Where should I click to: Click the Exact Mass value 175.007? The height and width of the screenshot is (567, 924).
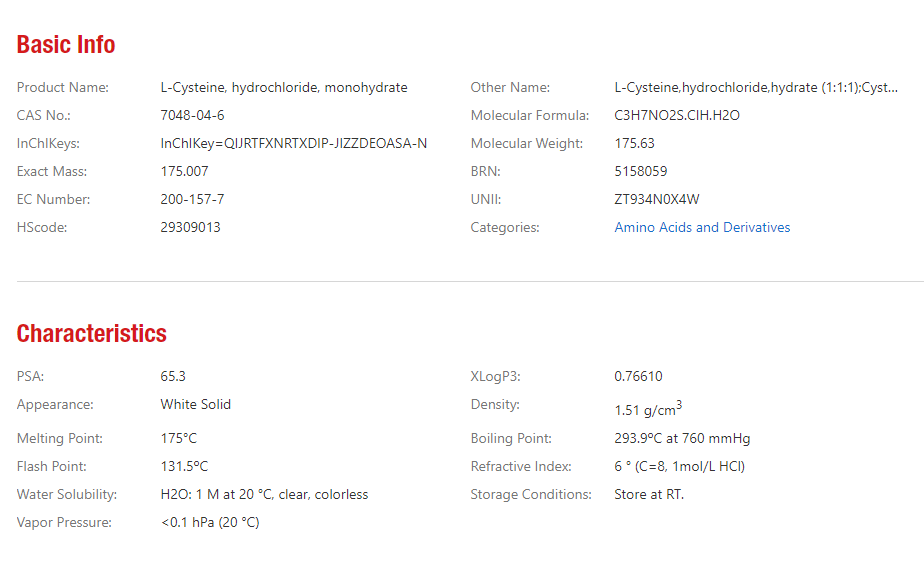pyautogui.click(x=184, y=172)
